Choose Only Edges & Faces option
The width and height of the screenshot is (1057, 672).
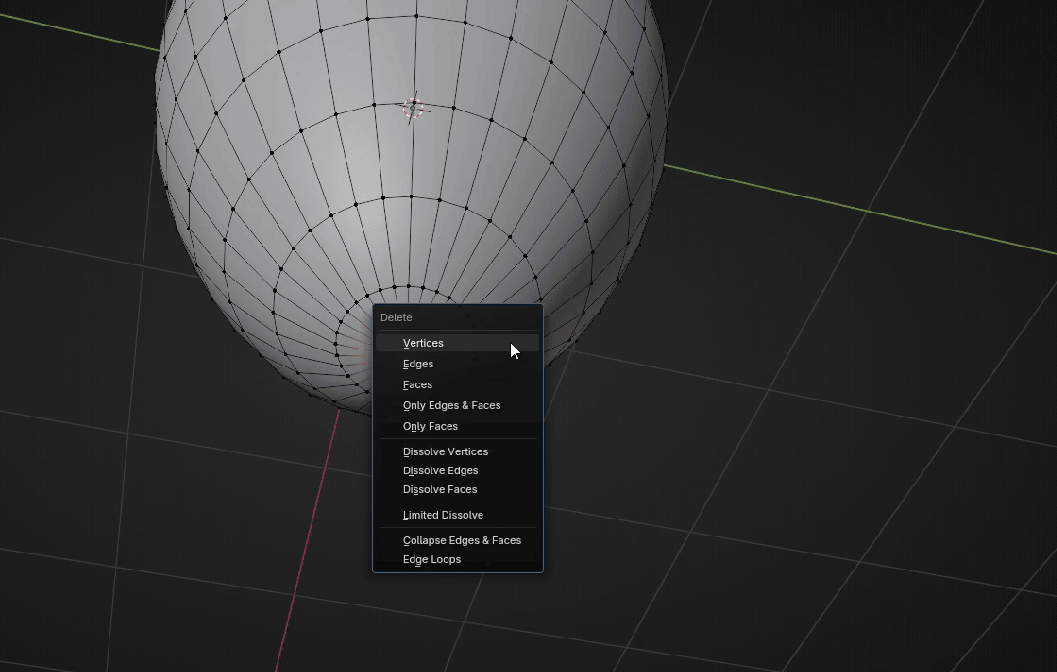click(x=451, y=406)
